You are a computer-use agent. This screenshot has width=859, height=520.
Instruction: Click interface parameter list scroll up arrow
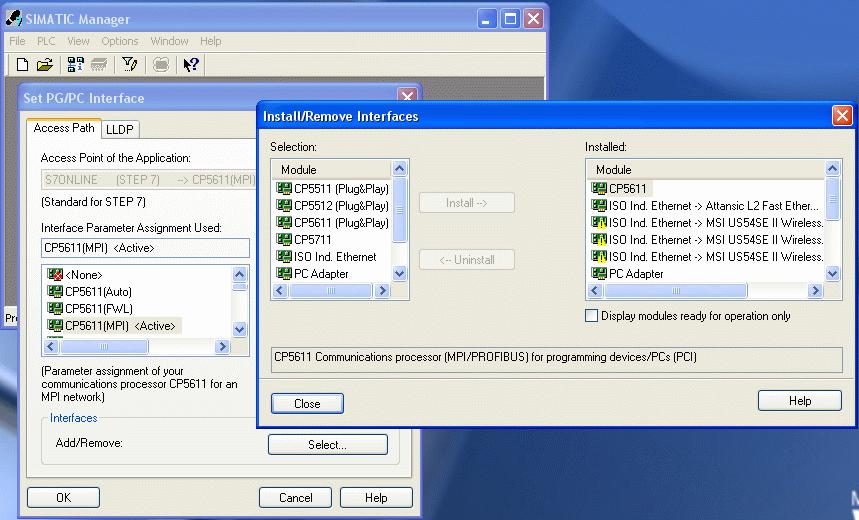coord(239,274)
